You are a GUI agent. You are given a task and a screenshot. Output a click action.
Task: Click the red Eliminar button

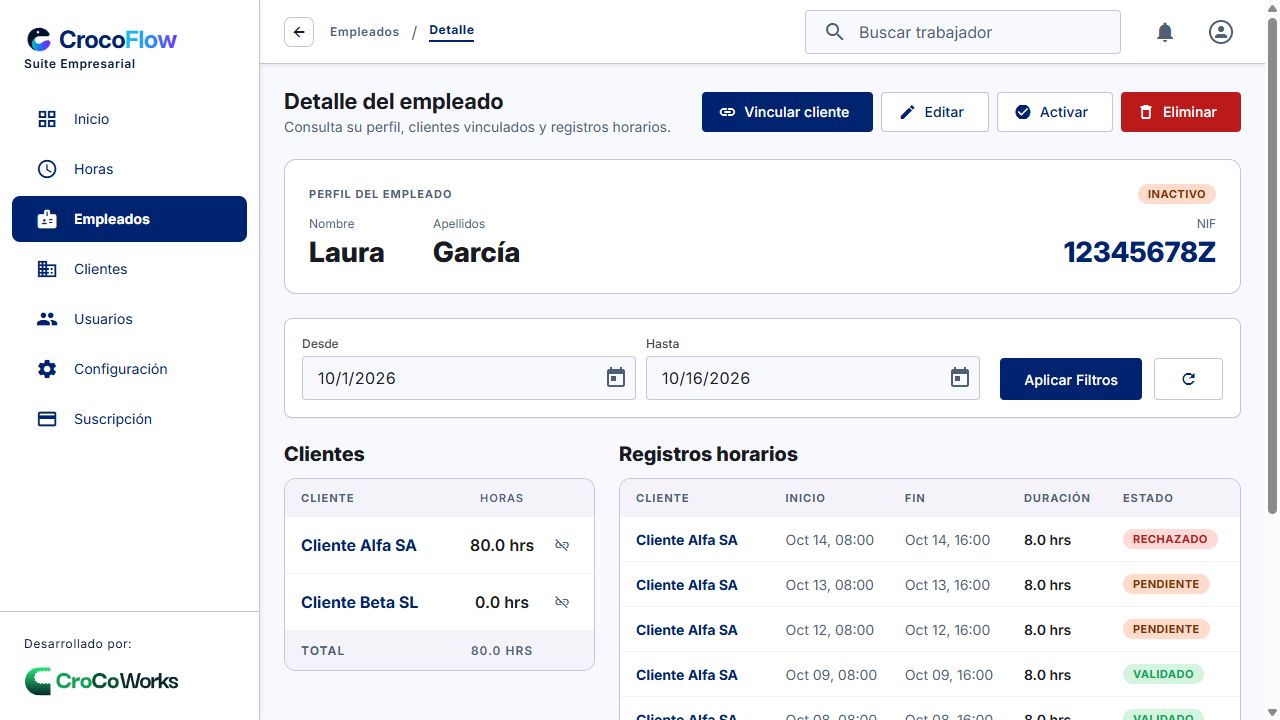pos(1181,112)
